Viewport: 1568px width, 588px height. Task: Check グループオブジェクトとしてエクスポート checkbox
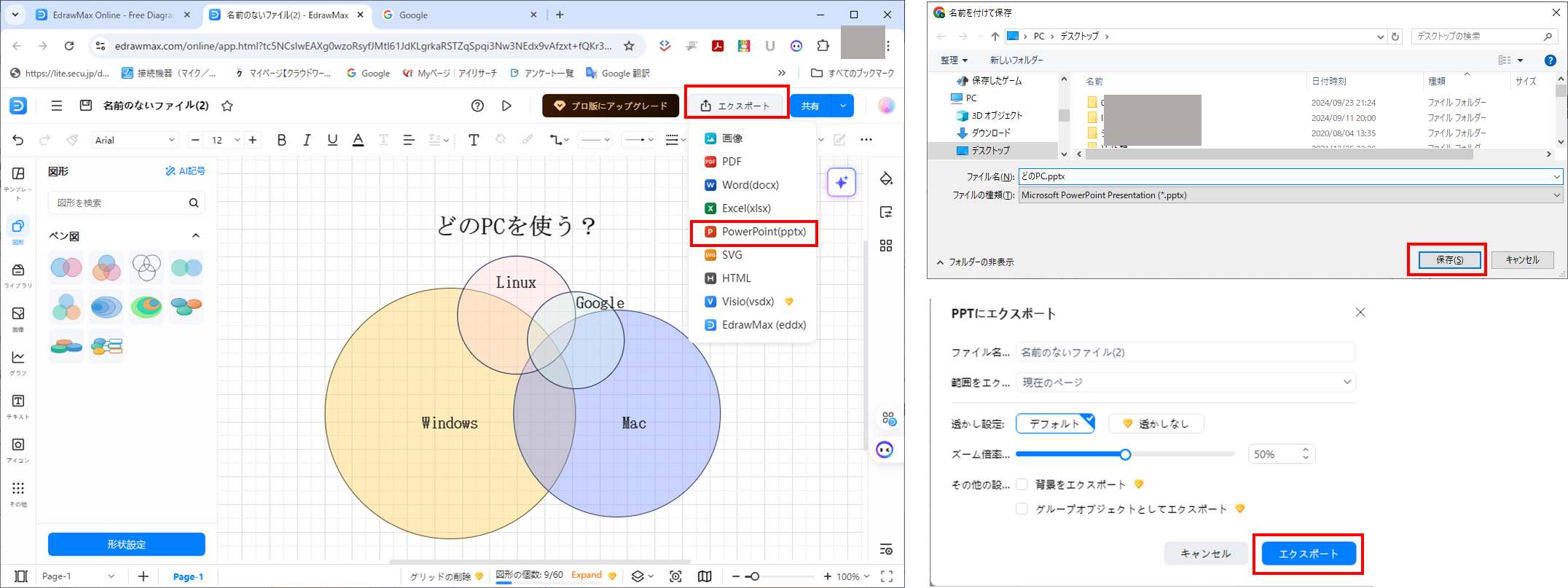coord(1022,509)
